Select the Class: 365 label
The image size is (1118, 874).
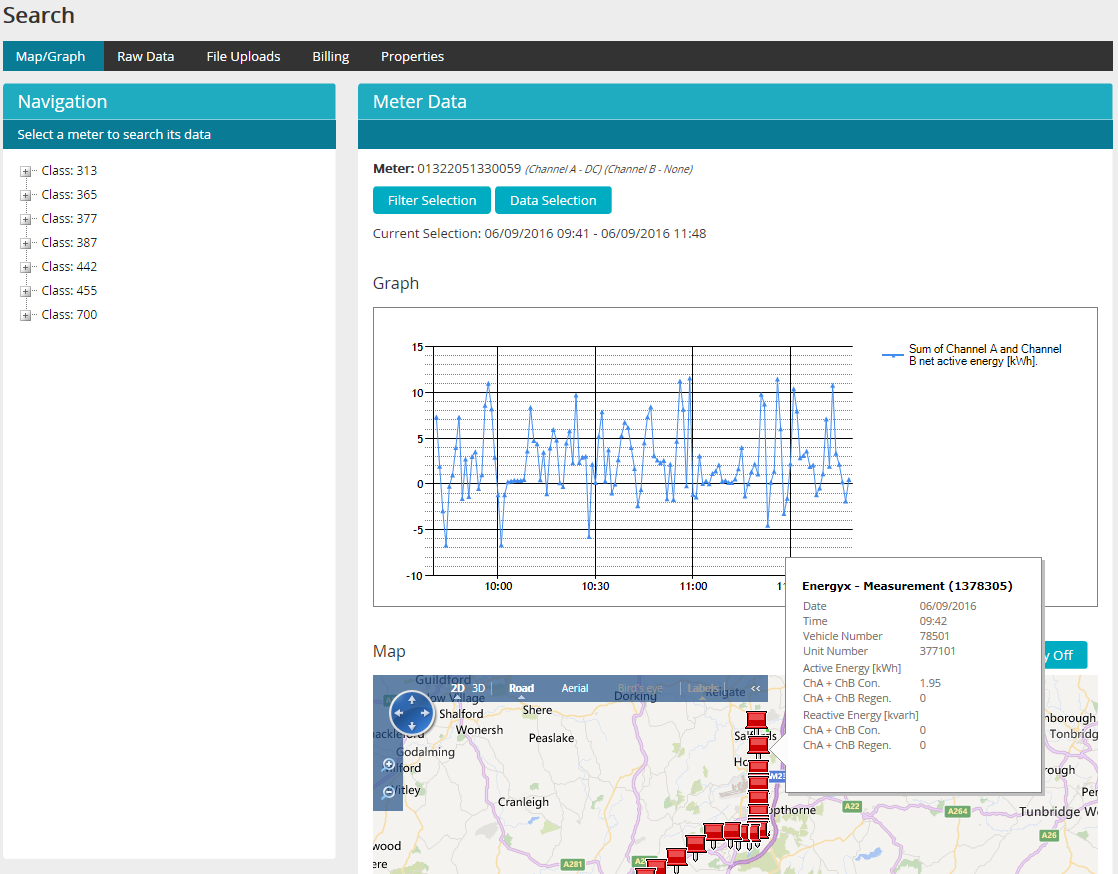(x=69, y=195)
